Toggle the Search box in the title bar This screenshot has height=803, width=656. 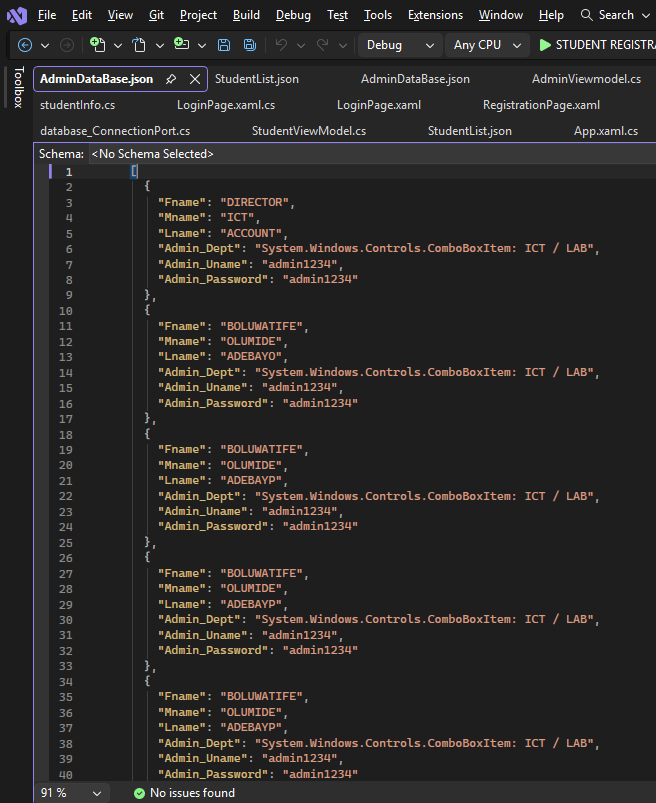point(614,14)
